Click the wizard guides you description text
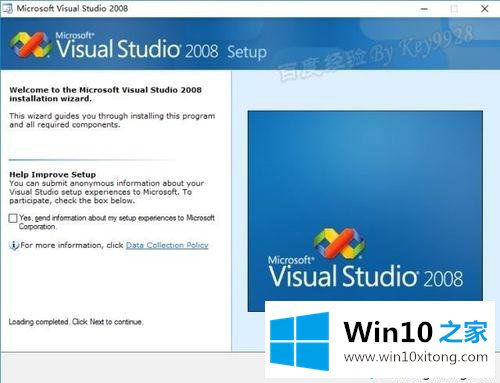The width and height of the screenshot is (500, 383). tap(112, 120)
